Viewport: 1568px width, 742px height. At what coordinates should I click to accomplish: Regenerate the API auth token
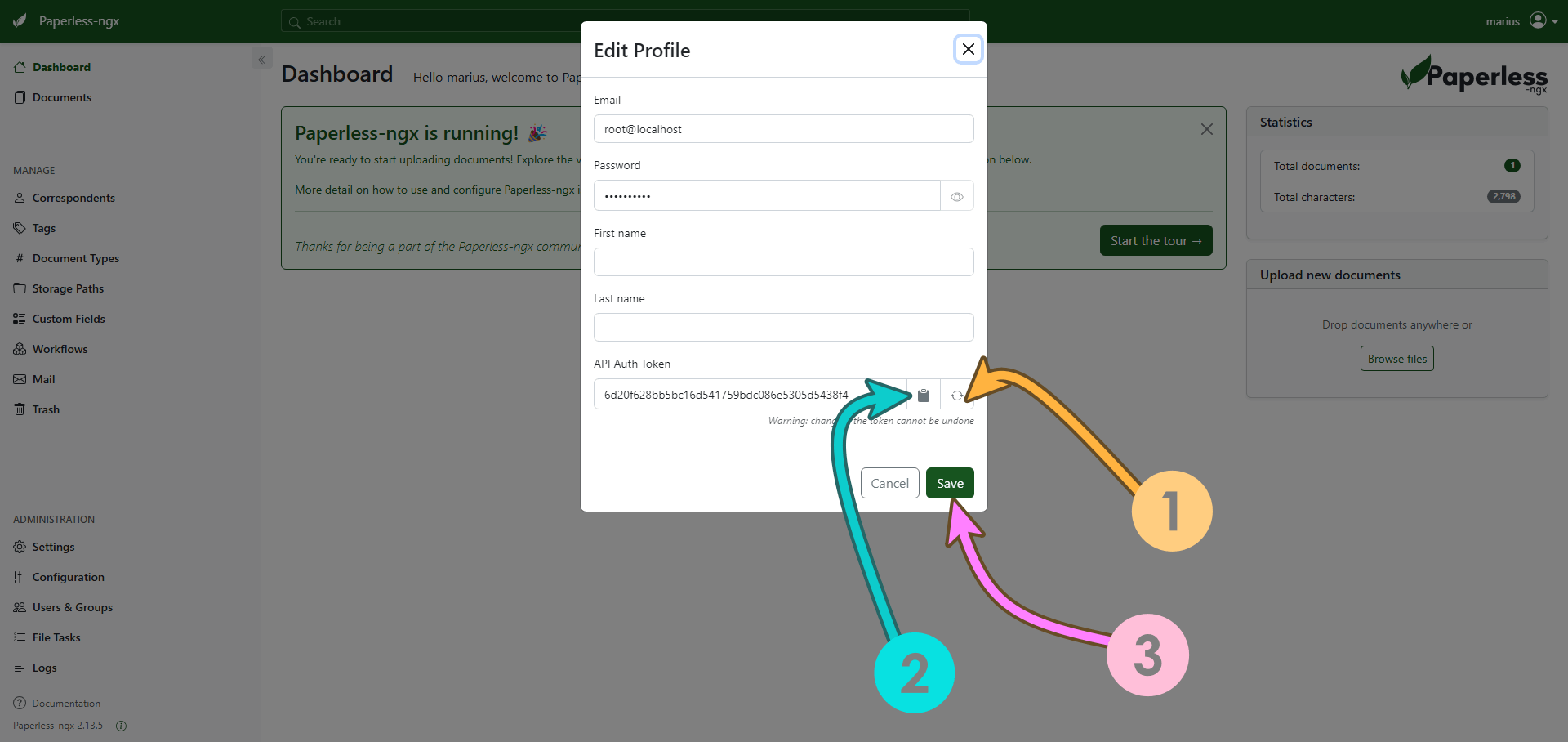(x=957, y=395)
